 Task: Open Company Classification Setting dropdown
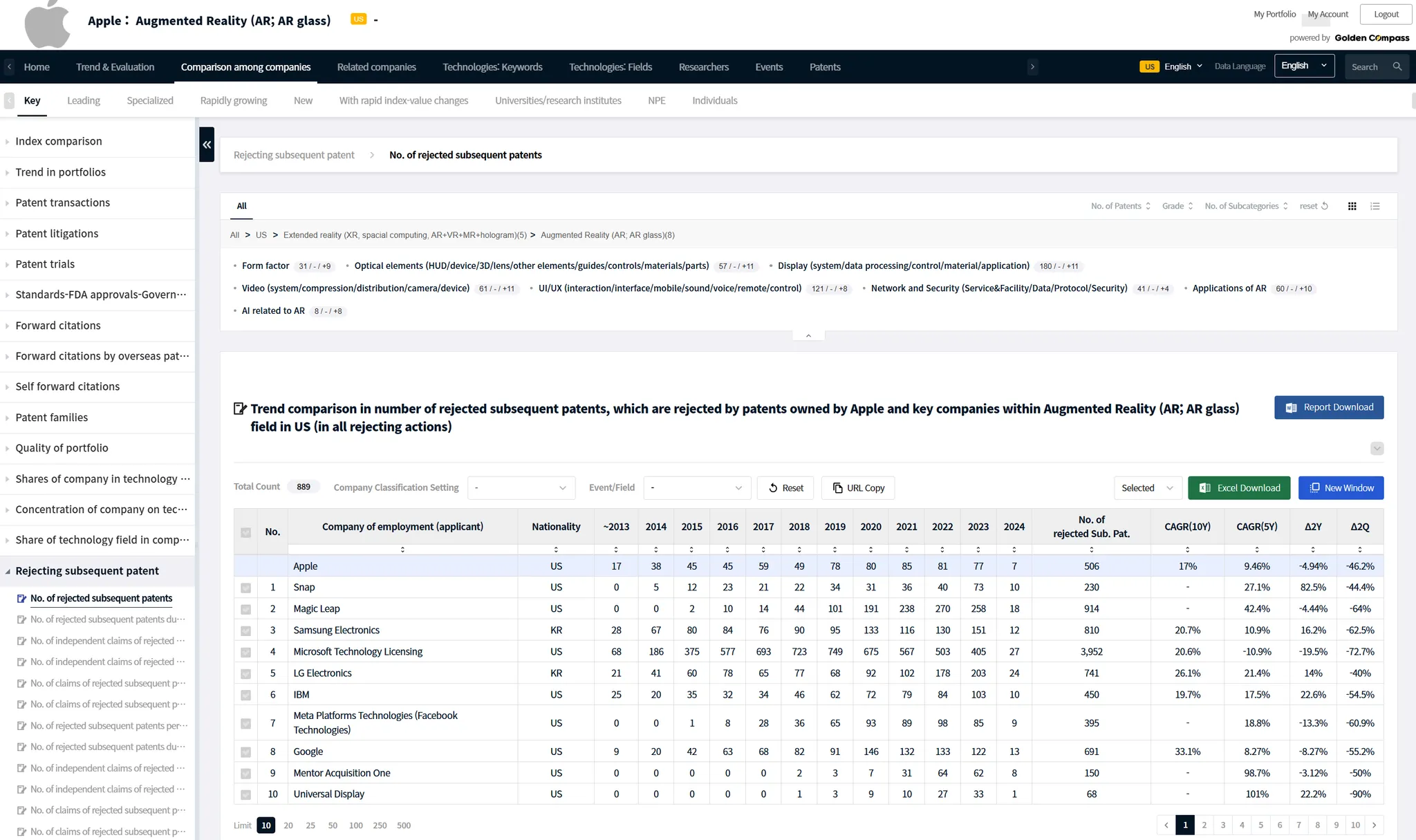click(x=521, y=488)
